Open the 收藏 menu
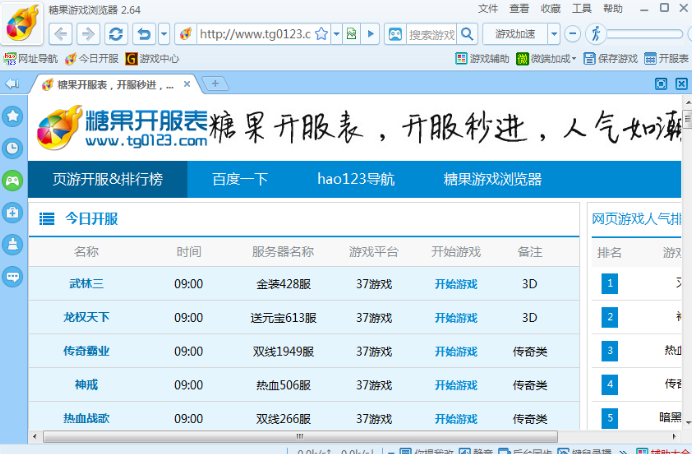 tap(550, 9)
